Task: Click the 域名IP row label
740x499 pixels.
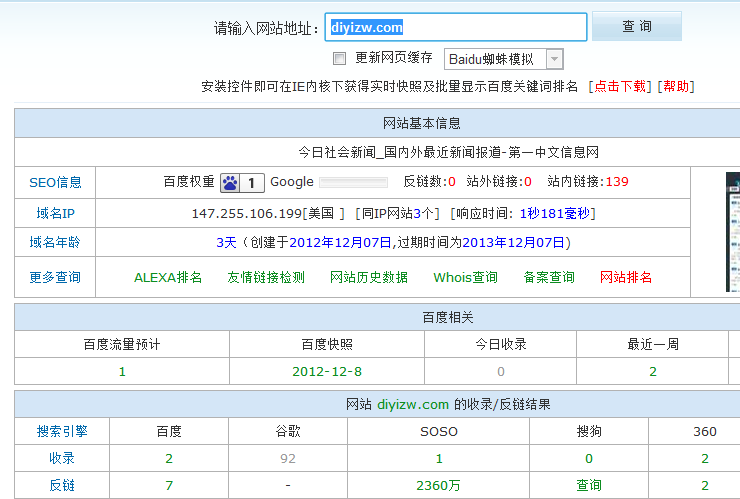Action: tap(55, 213)
